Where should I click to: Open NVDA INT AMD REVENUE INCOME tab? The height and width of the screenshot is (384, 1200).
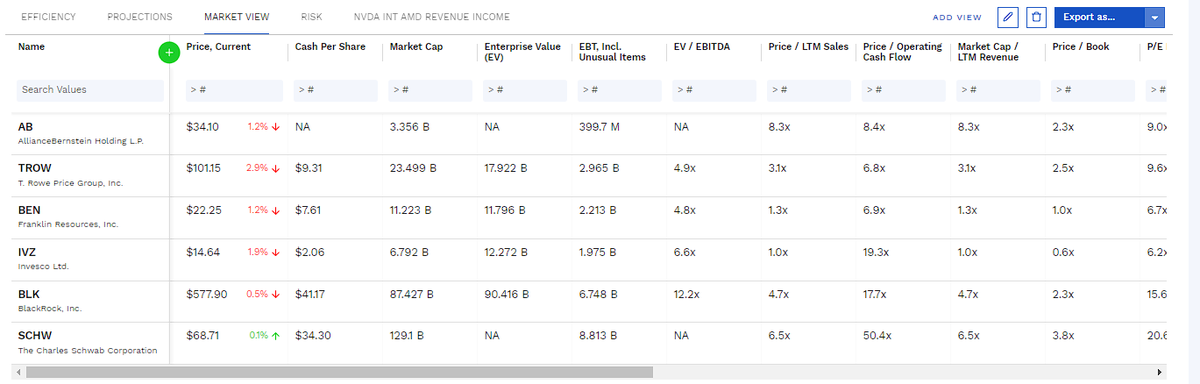431,17
